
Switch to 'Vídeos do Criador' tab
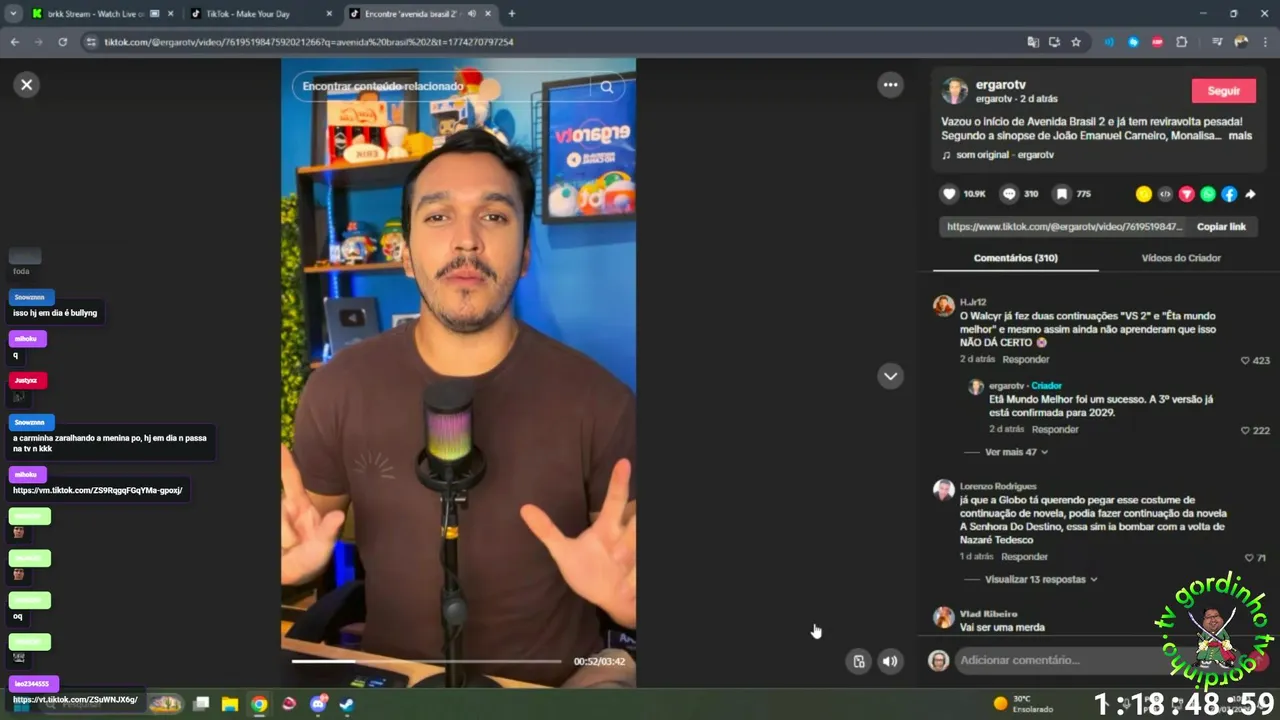pyautogui.click(x=1181, y=258)
